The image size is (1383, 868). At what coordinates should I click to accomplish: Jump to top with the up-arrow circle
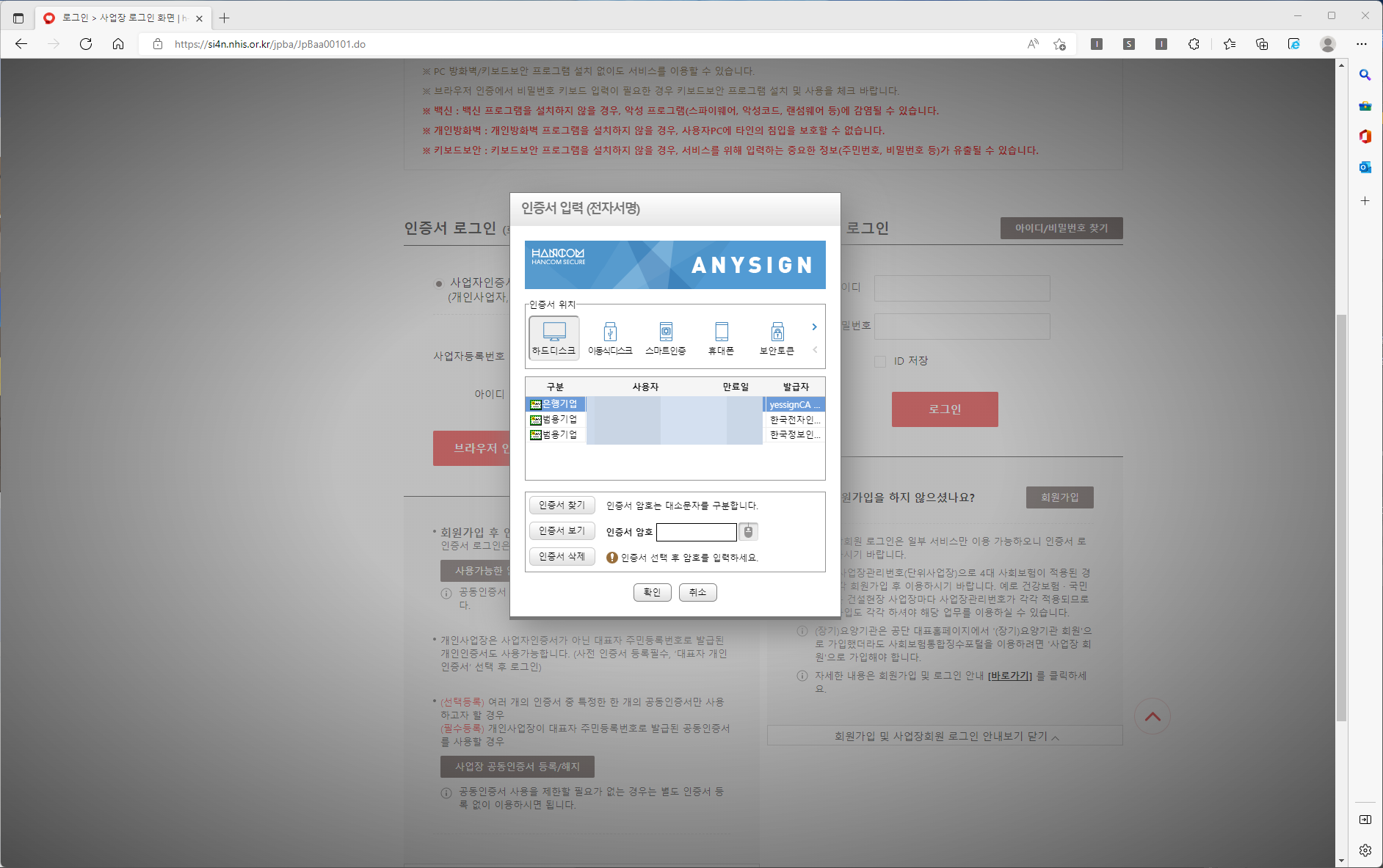[1152, 717]
